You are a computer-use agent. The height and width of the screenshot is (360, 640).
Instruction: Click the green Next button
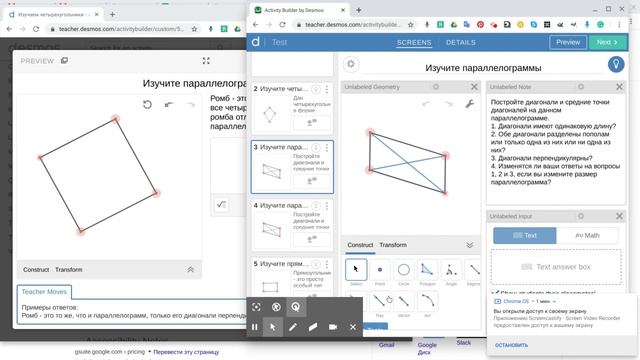[x=607, y=42]
